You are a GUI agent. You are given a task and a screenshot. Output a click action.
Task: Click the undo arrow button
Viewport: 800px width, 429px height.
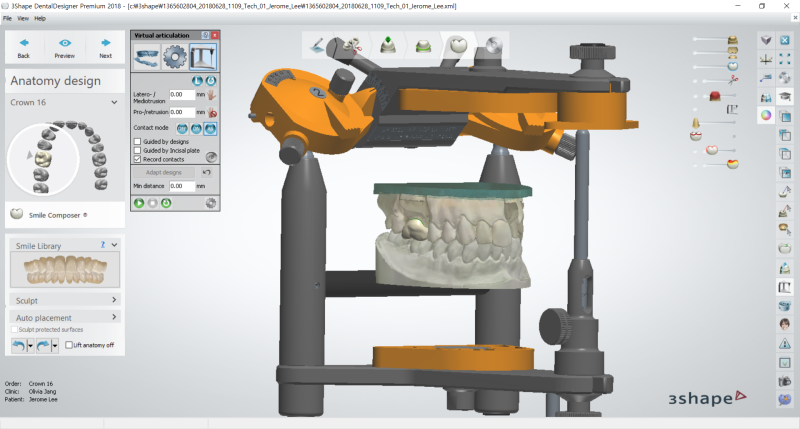point(19,345)
